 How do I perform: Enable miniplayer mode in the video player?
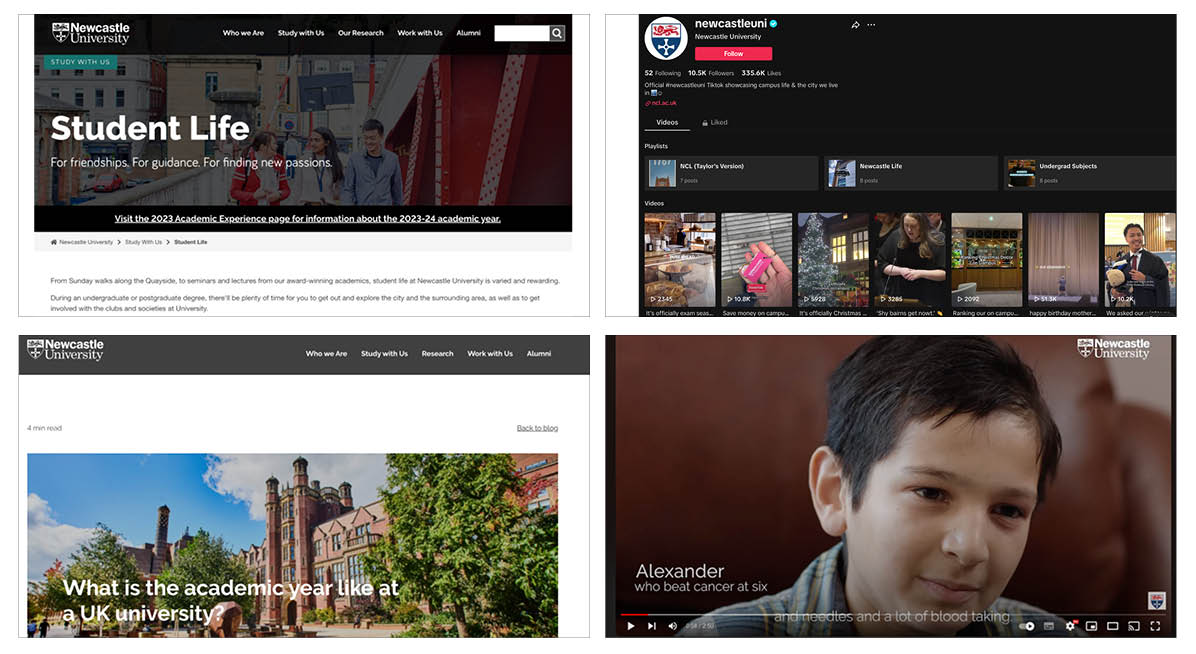click(x=1092, y=626)
